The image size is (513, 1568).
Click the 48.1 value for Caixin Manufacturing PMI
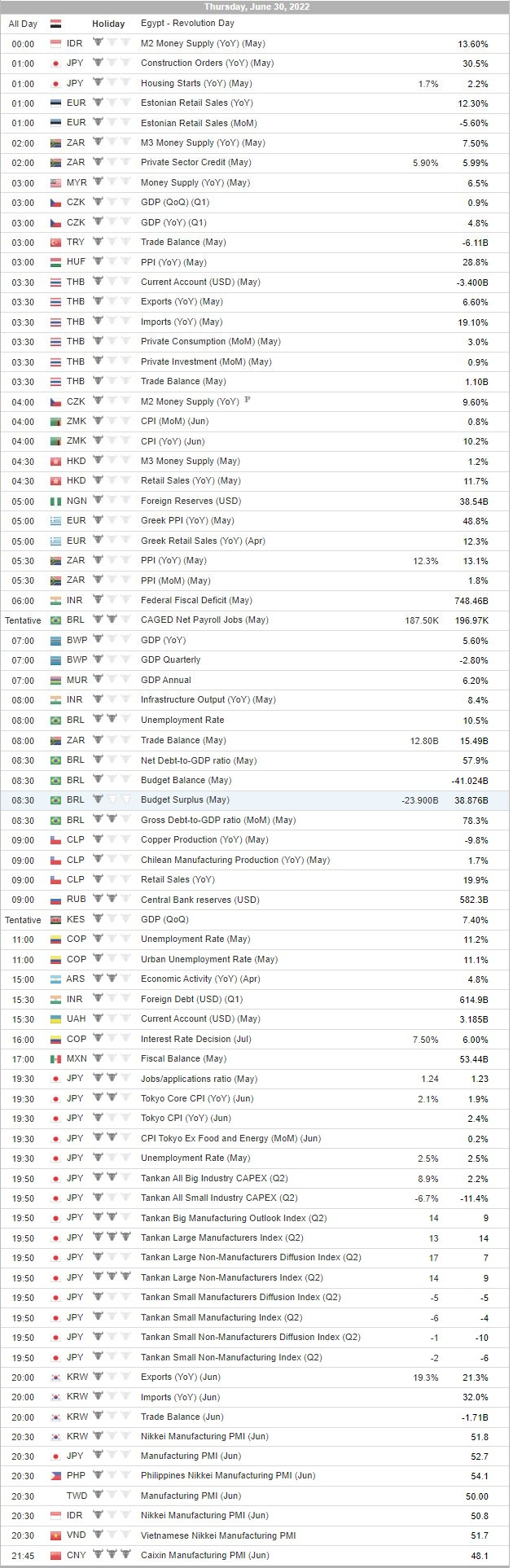tap(480, 1556)
